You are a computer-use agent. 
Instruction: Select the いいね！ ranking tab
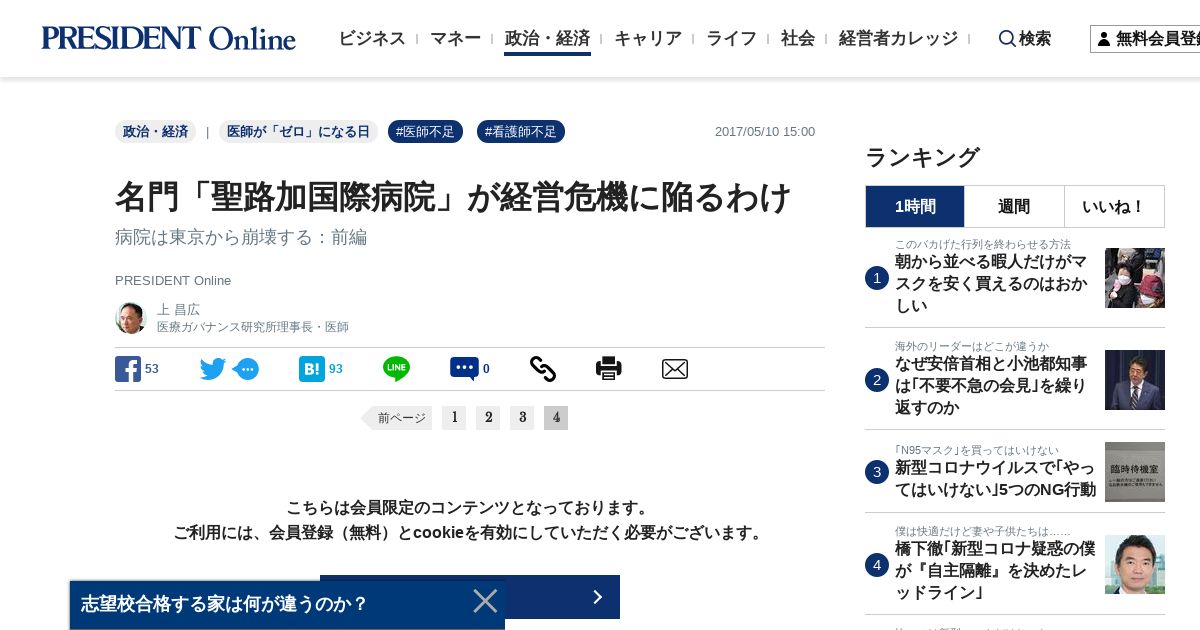[x=1114, y=206]
